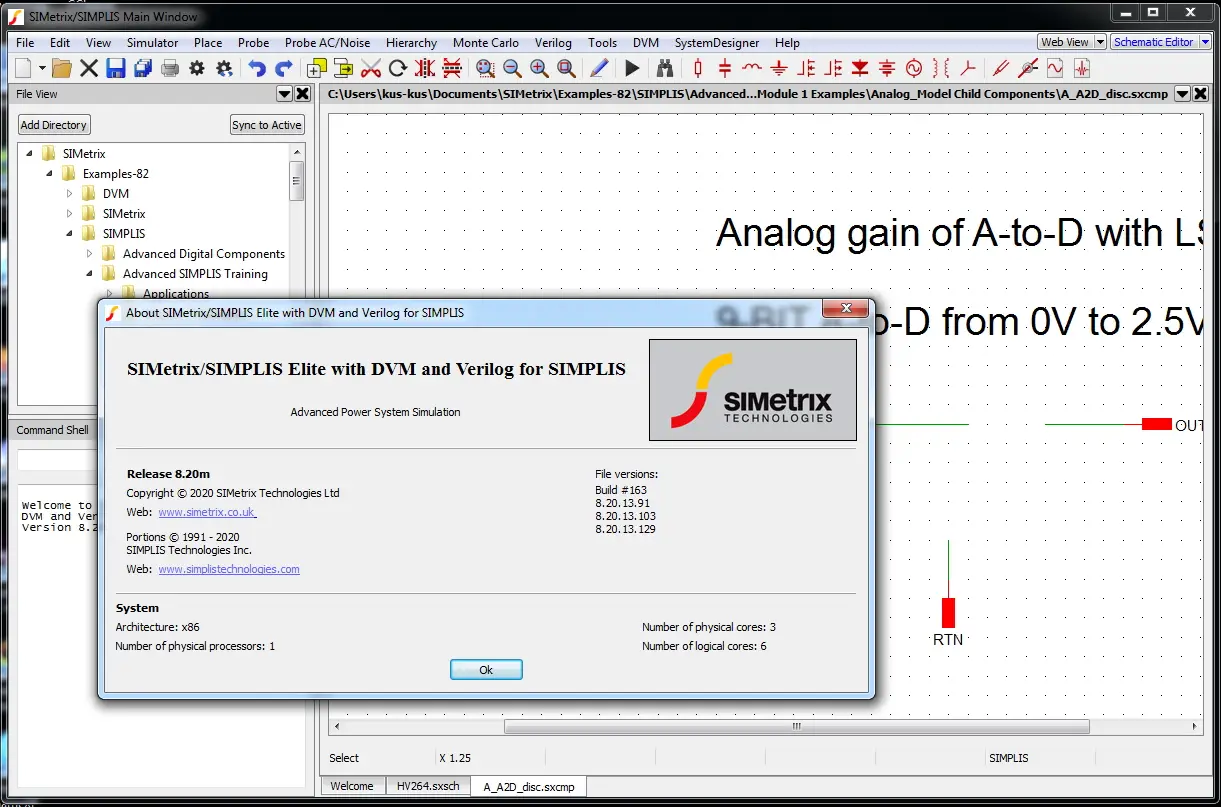Save the schematic with the floppy icon

point(116,68)
